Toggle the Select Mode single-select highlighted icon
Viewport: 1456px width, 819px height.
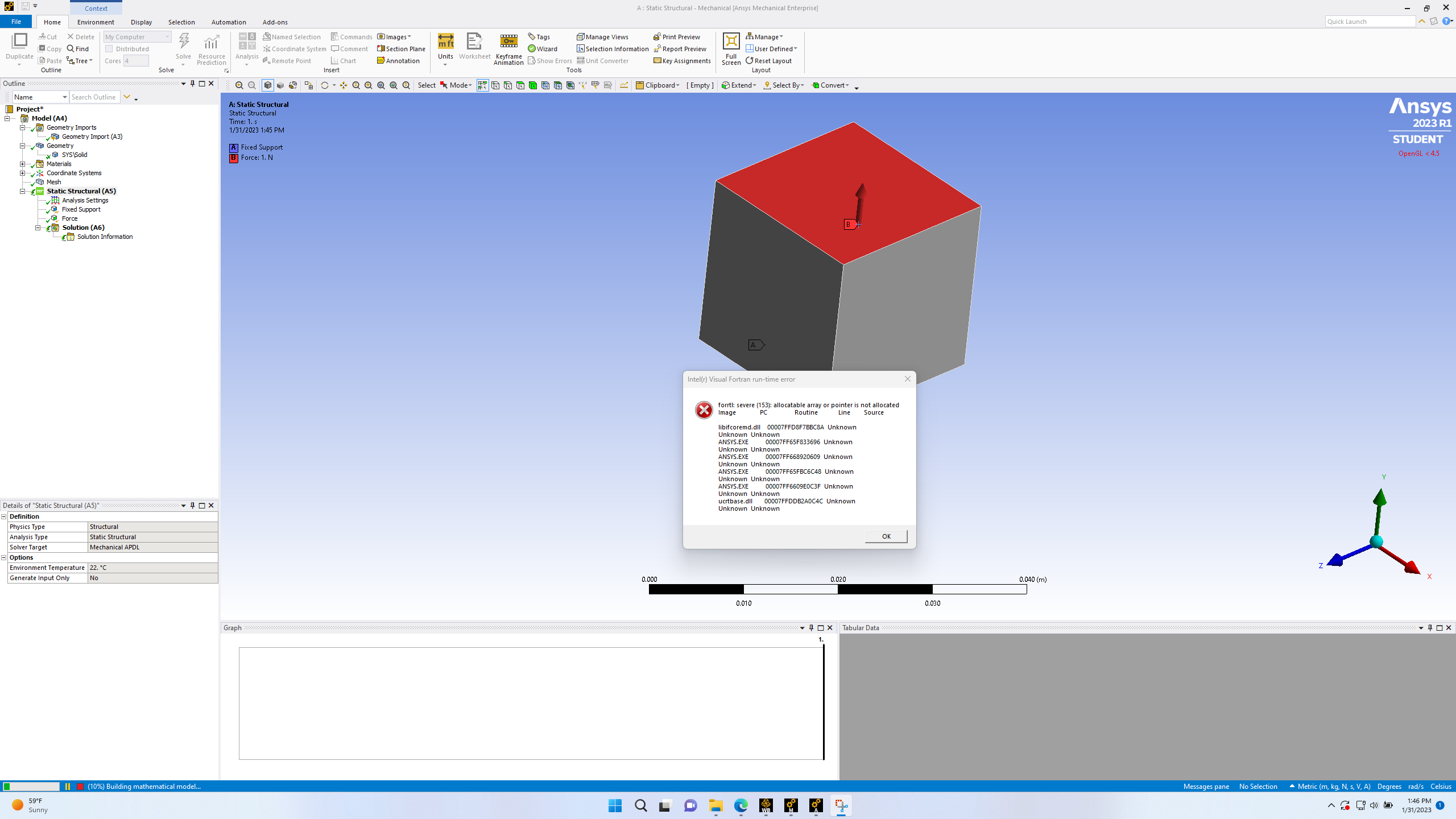click(482, 85)
